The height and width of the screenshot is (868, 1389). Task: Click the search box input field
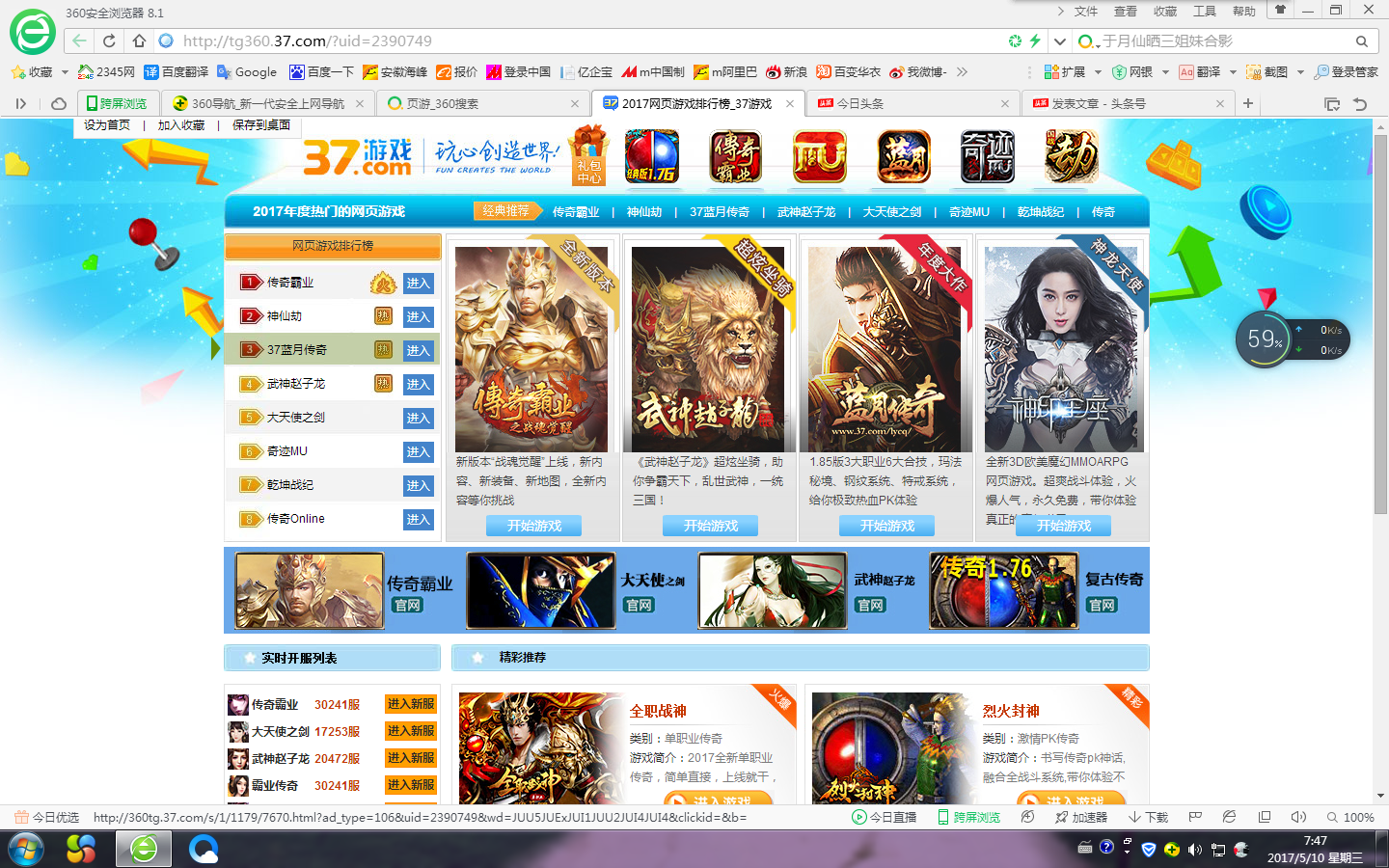tap(1225, 41)
